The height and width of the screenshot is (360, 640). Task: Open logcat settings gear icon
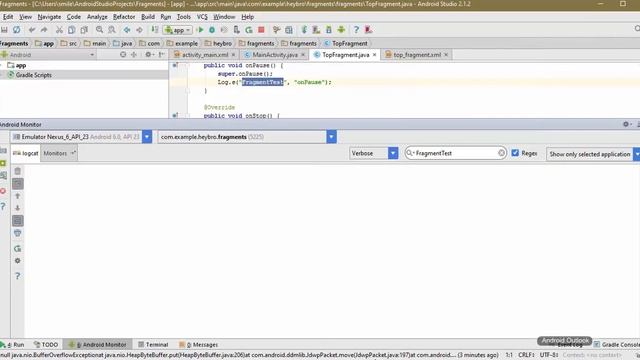click(x=18, y=261)
